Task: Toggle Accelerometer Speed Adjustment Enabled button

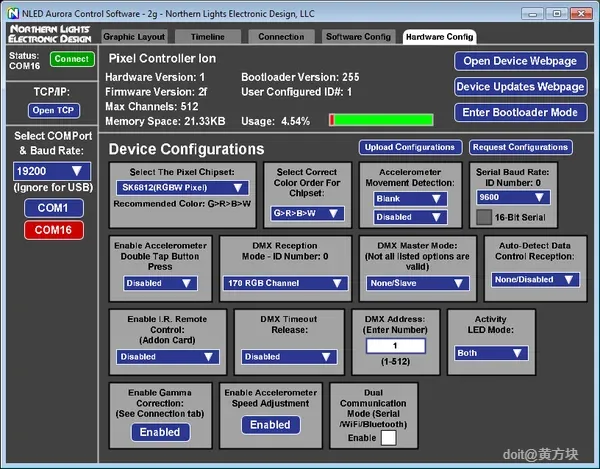Action: point(270,425)
